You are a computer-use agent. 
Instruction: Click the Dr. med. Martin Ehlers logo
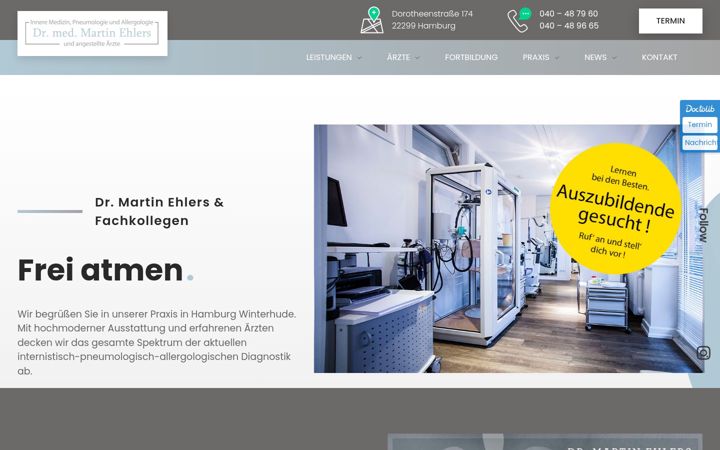(92, 34)
